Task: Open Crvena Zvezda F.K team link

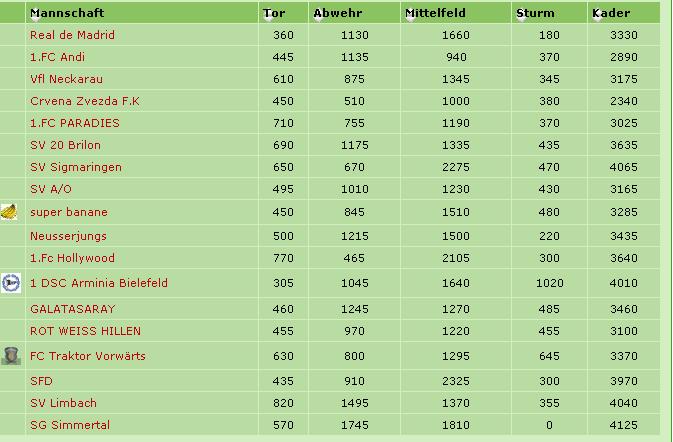Action: pyautogui.click(x=84, y=101)
